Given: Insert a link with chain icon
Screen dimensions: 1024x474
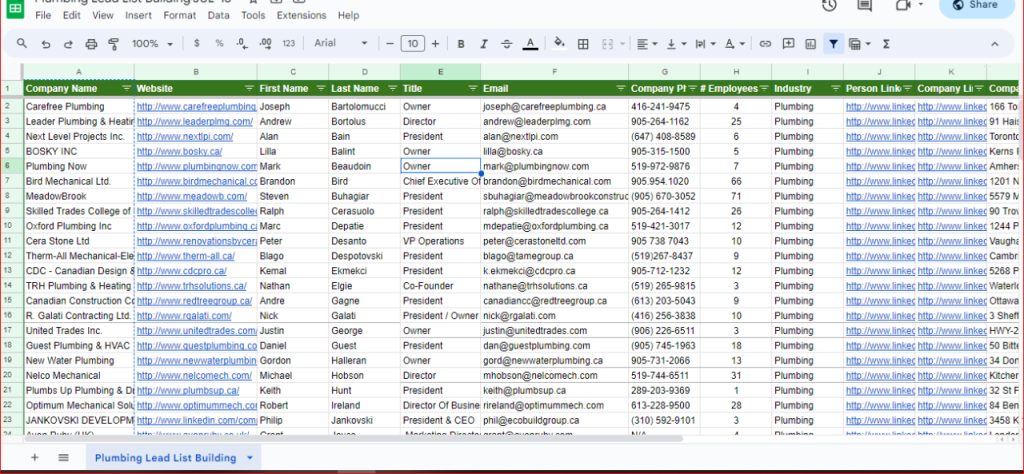Looking at the screenshot, I should [x=765, y=44].
